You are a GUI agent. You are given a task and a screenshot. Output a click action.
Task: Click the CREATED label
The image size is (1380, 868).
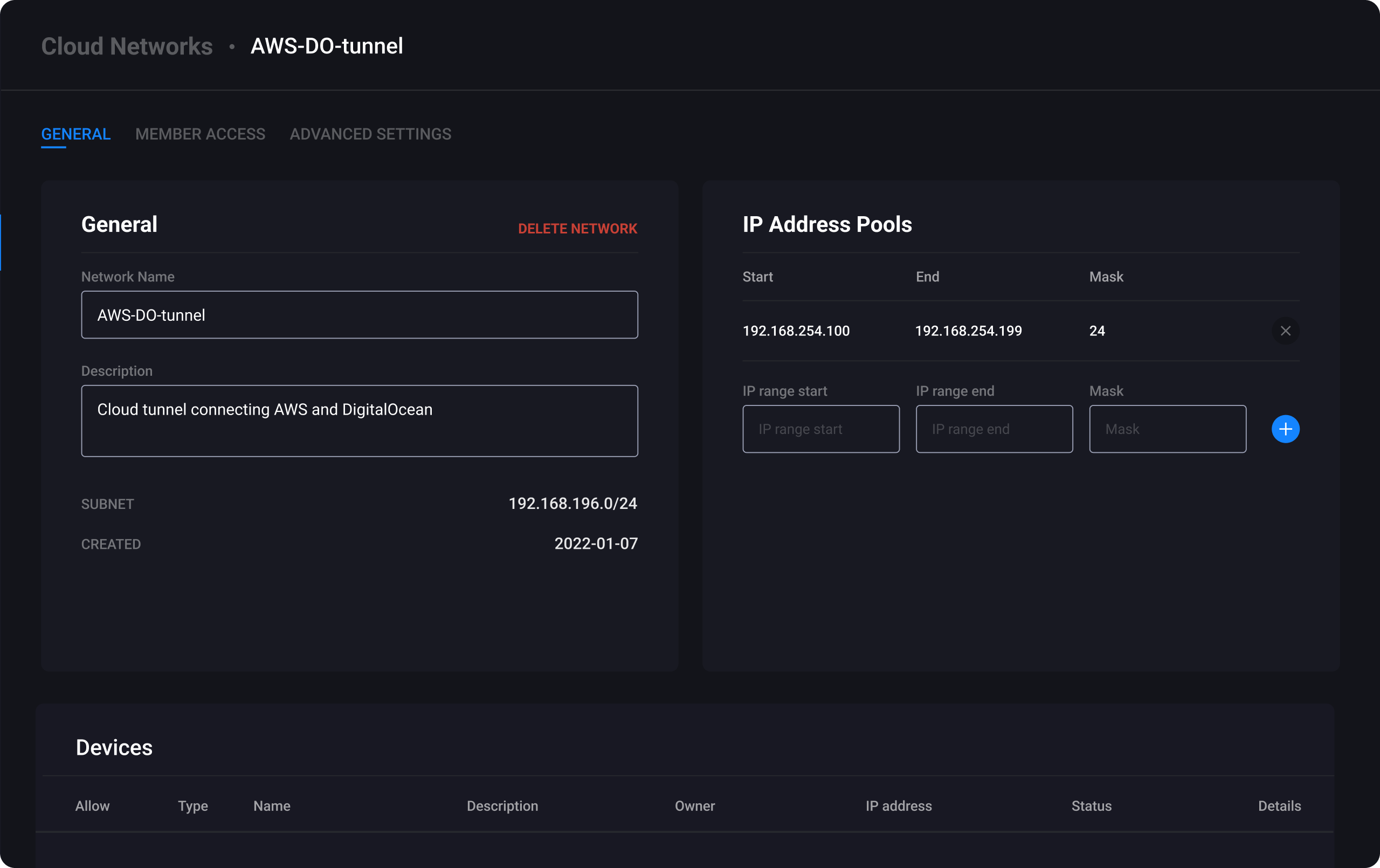click(x=111, y=544)
